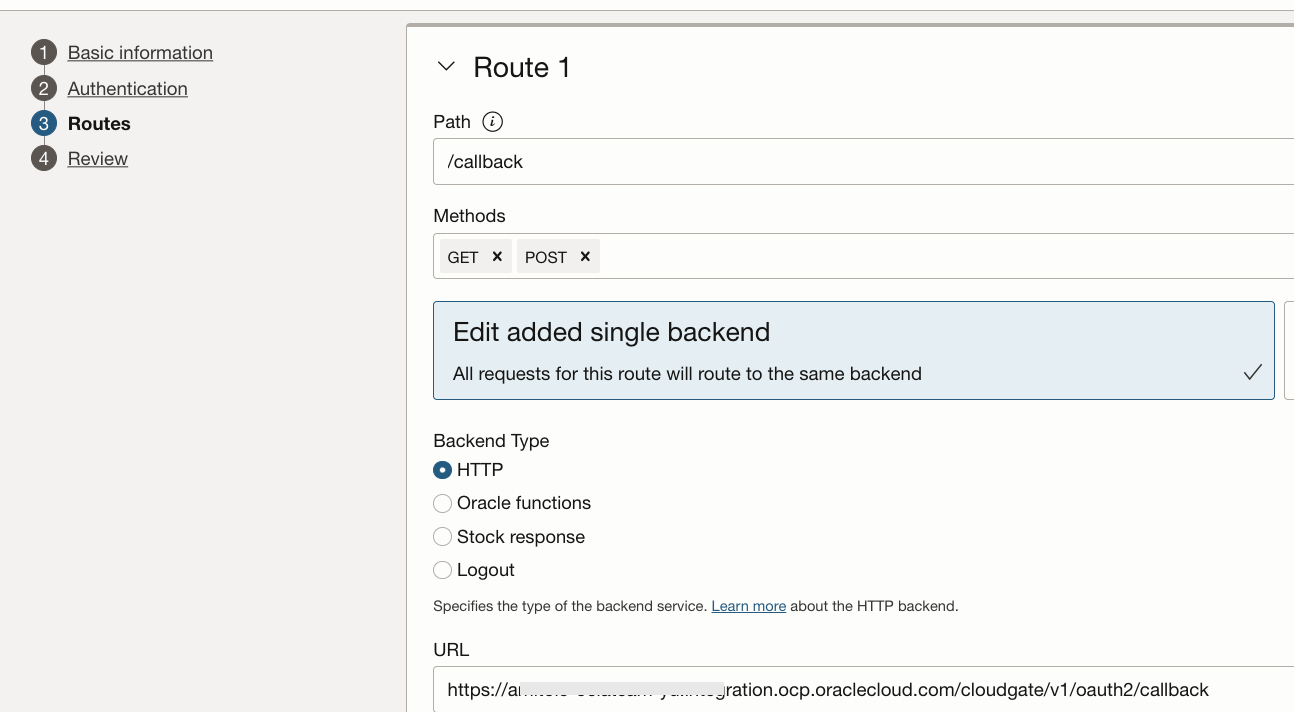The width and height of the screenshot is (1294, 712).
Task: Switch backend type to Logout
Action: point(443,570)
